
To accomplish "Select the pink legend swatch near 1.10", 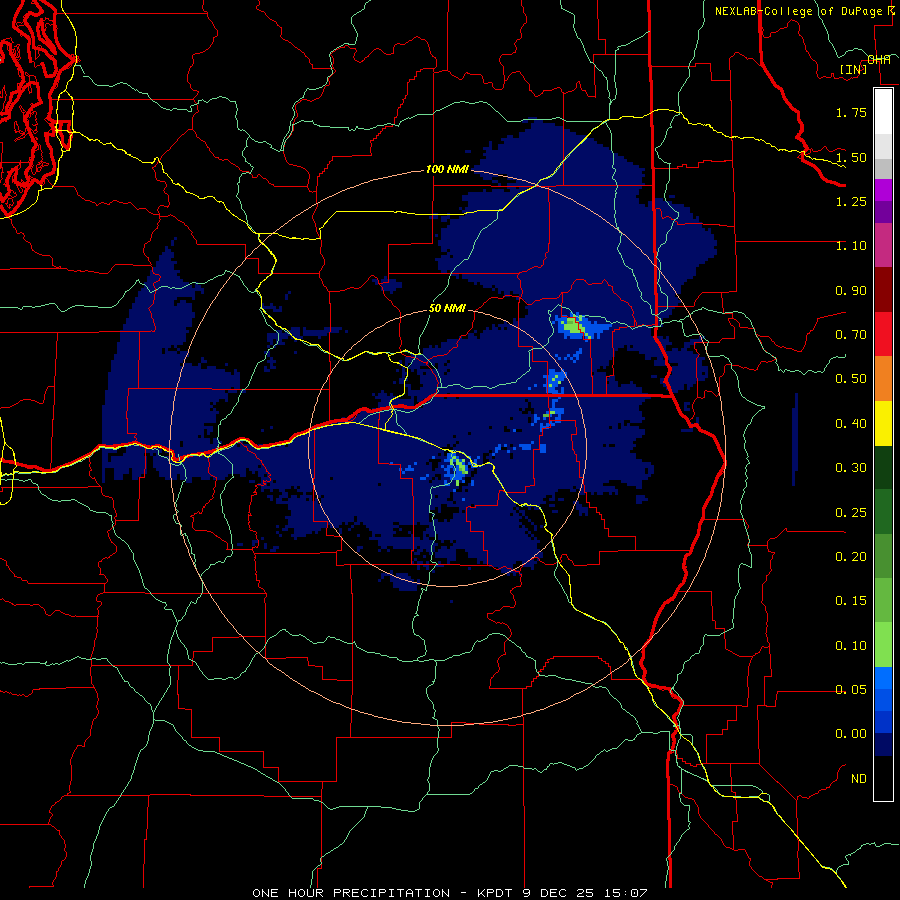I will coord(883,245).
